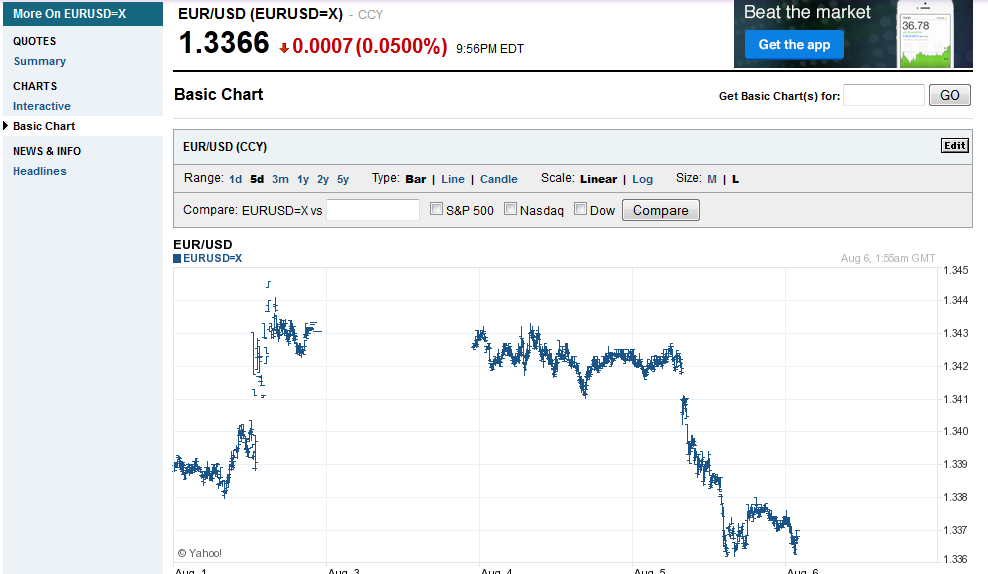
Task: Switch chart type to Line
Action: [x=453, y=179]
